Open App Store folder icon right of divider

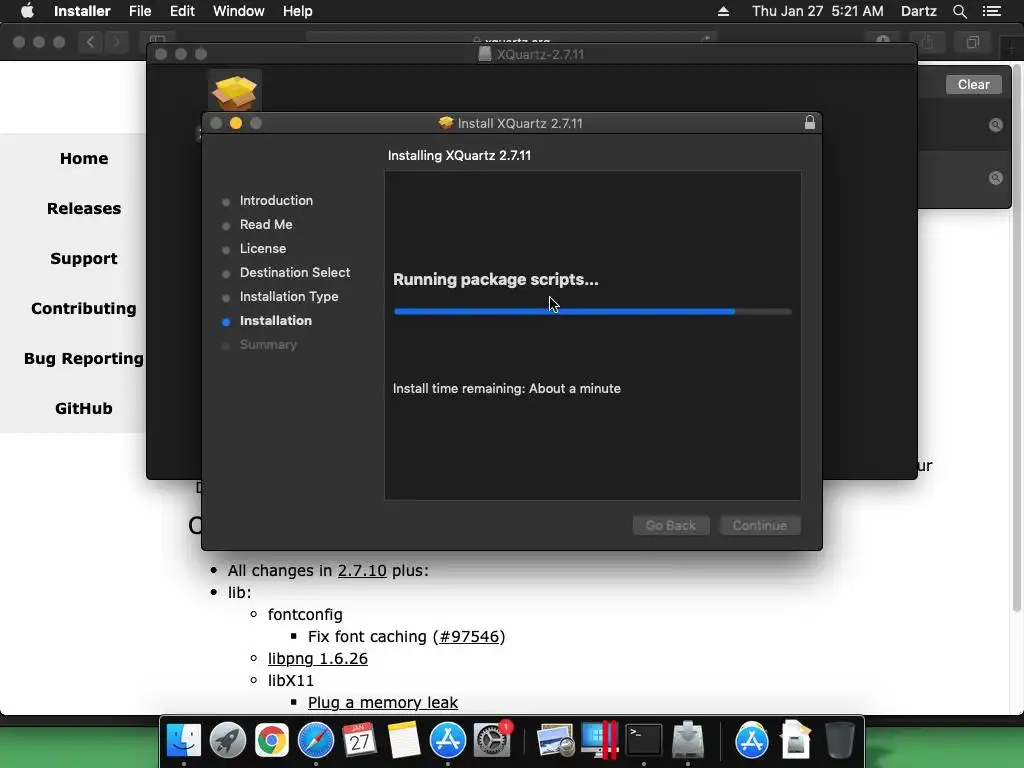[x=752, y=740]
